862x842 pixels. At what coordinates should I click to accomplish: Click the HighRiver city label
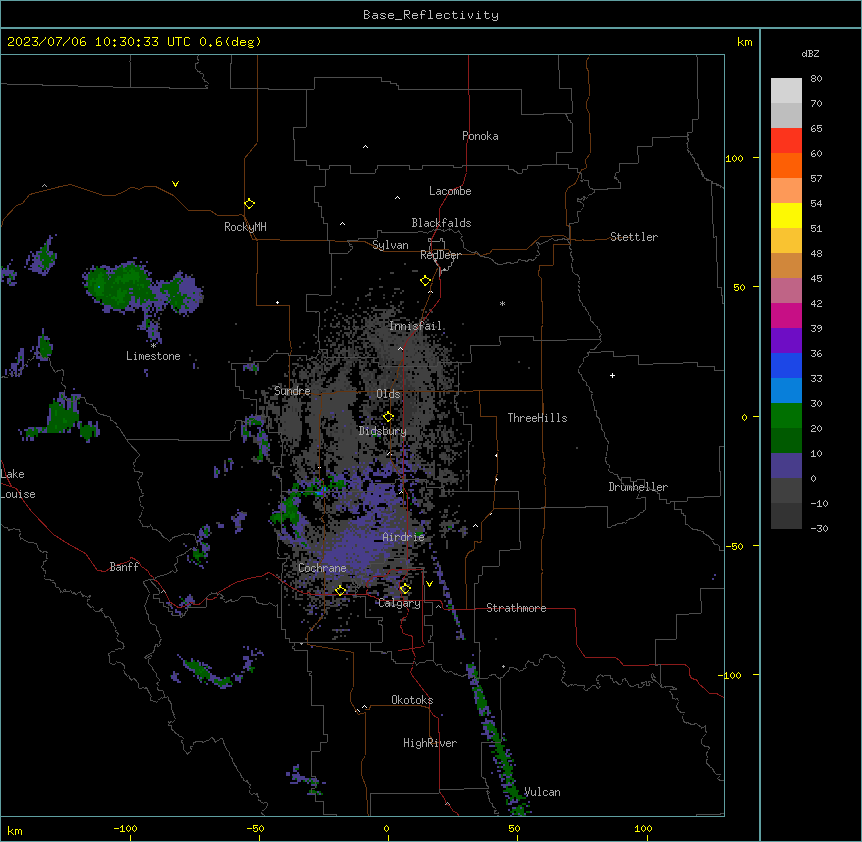pos(430,743)
